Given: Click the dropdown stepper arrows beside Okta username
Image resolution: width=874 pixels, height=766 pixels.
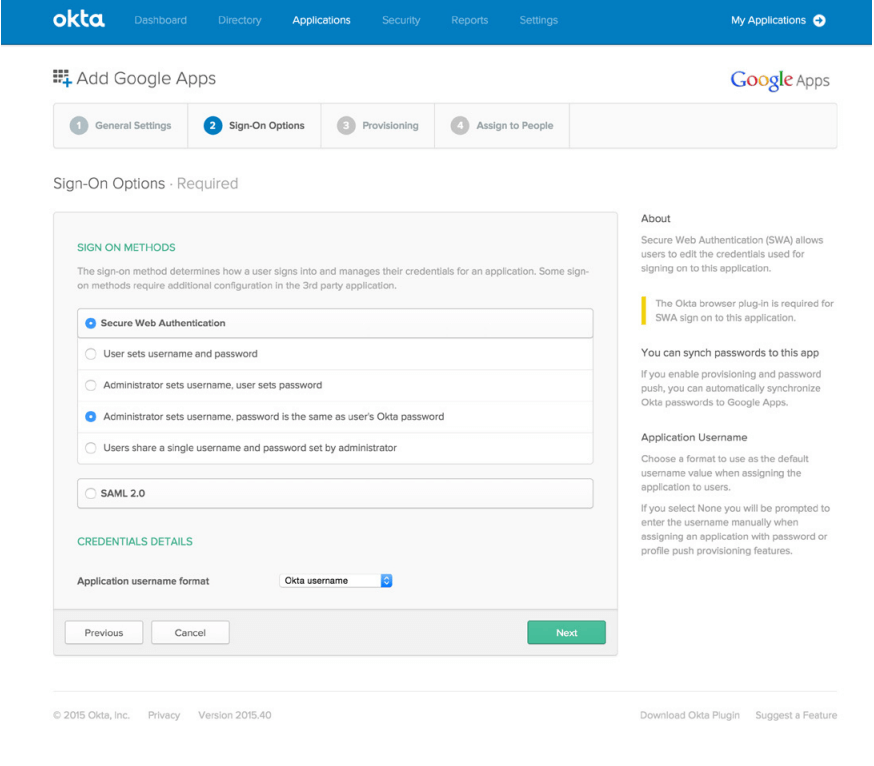Looking at the screenshot, I should (x=387, y=580).
